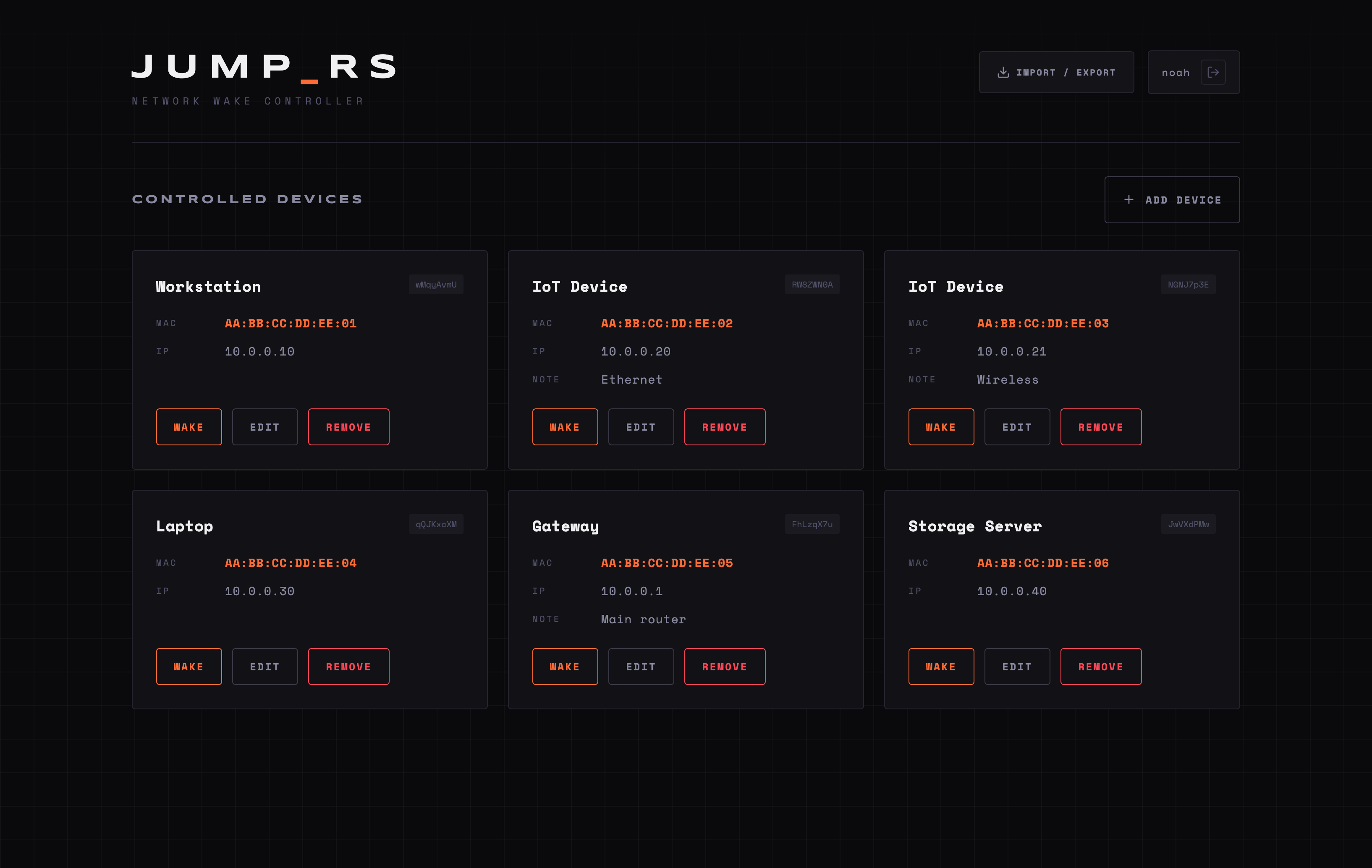Click MAC address AA:BB:CC:DD:EE:05
Image resolution: width=1372 pixels, height=868 pixels.
pyautogui.click(x=667, y=563)
